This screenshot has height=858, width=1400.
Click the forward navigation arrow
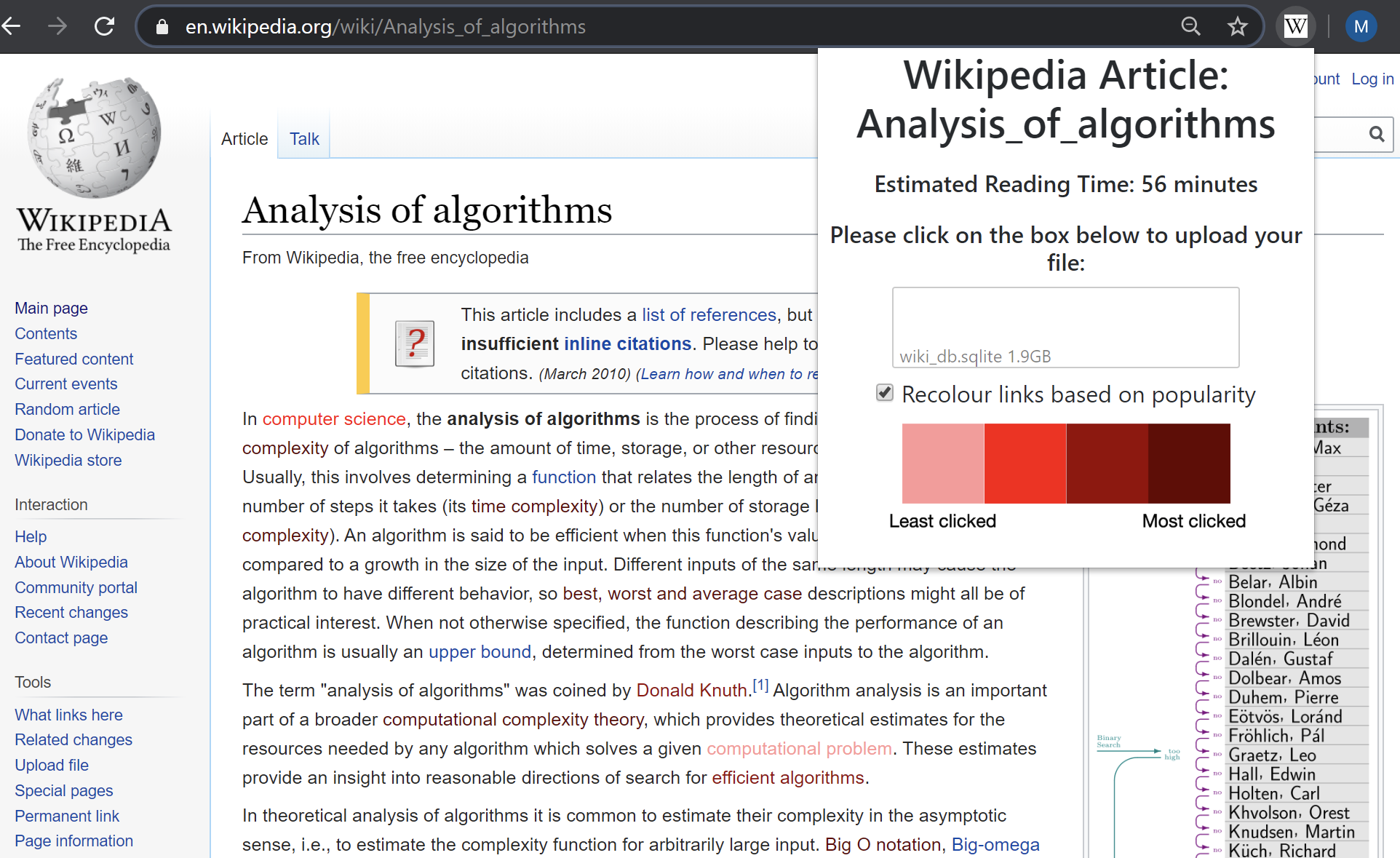[x=57, y=26]
